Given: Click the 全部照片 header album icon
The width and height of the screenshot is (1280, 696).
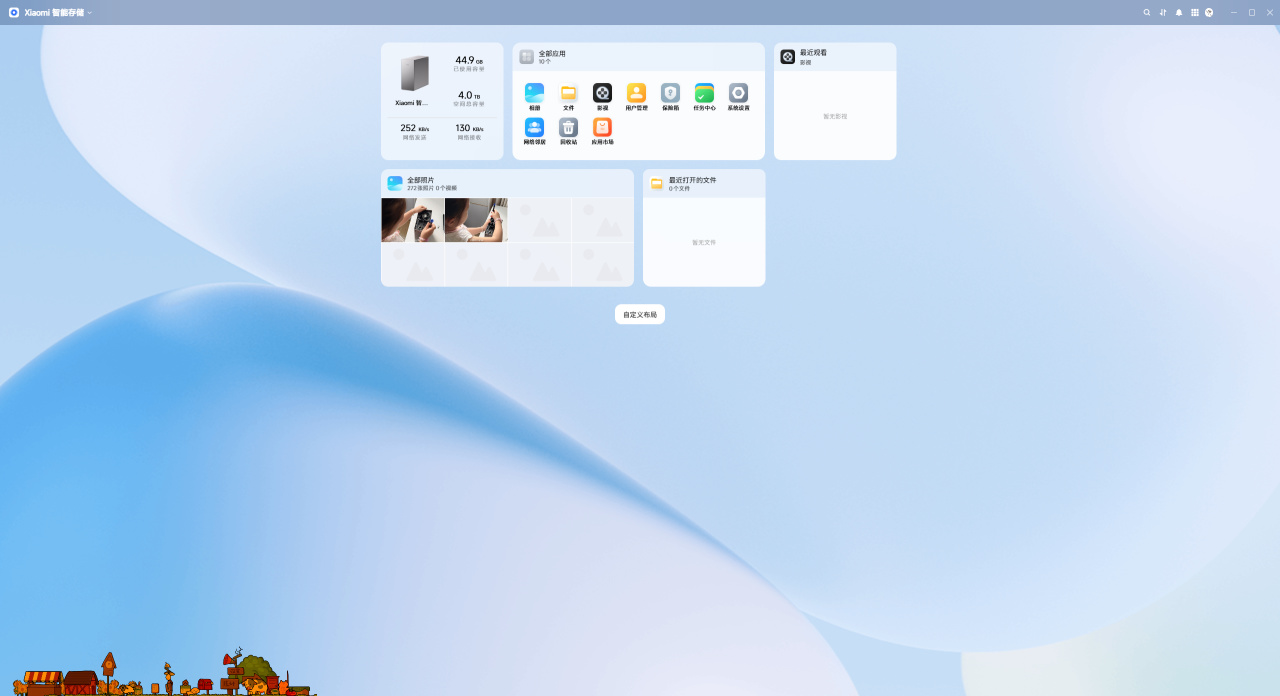Looking at the screenshot, I should (395, 183).
